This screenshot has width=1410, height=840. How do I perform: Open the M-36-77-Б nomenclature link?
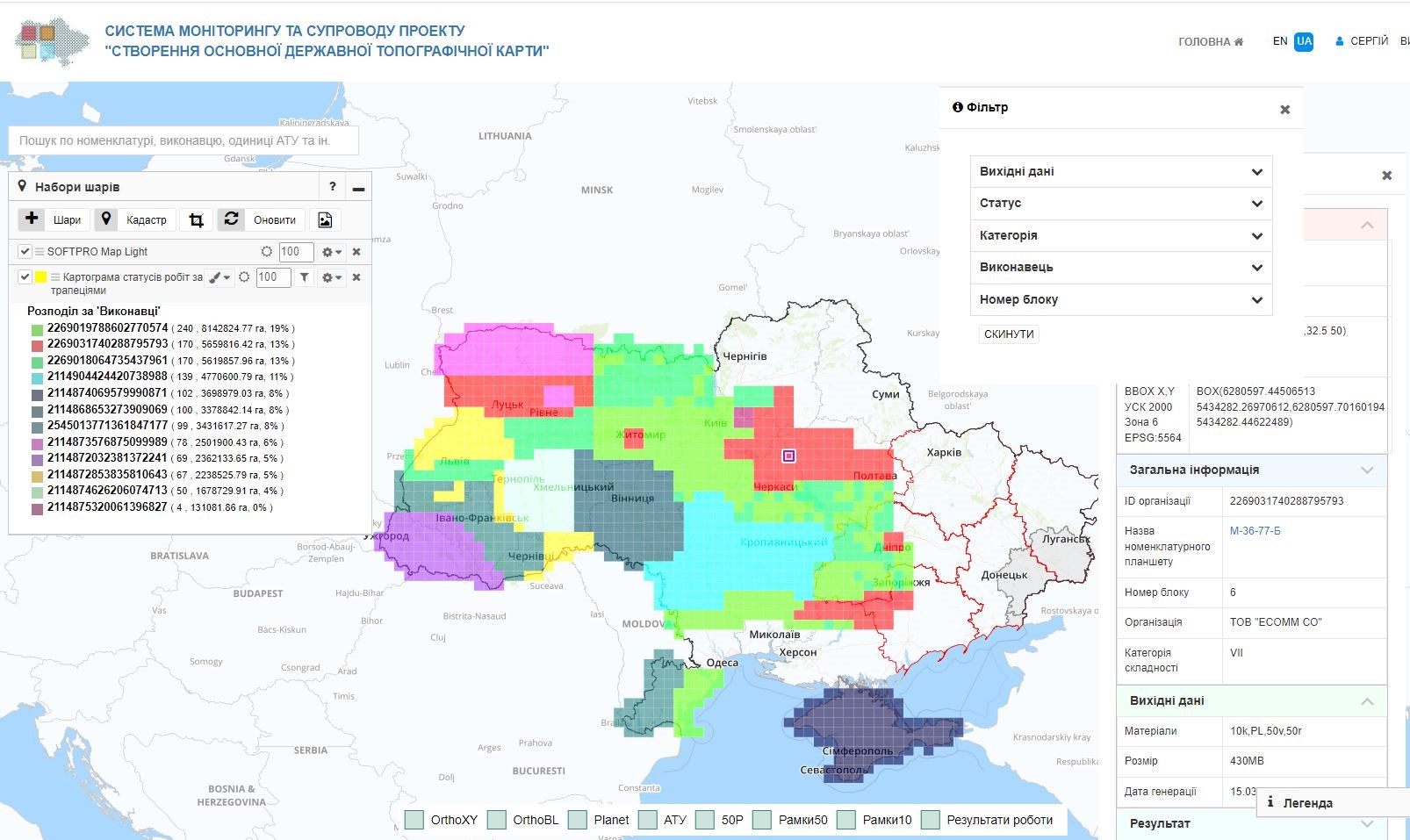click(x=1255, y=531)
